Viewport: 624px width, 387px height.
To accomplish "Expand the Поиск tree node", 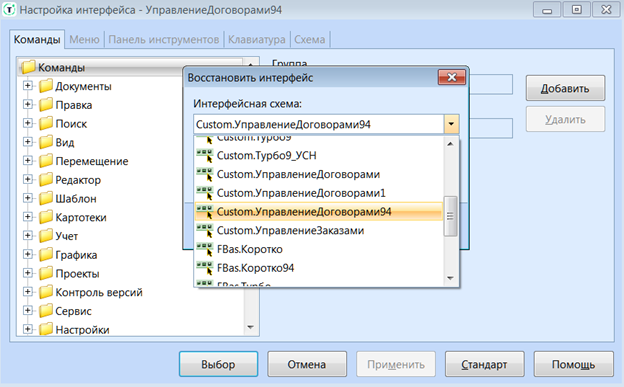I will pyautogui.click(x=27, y=123).
